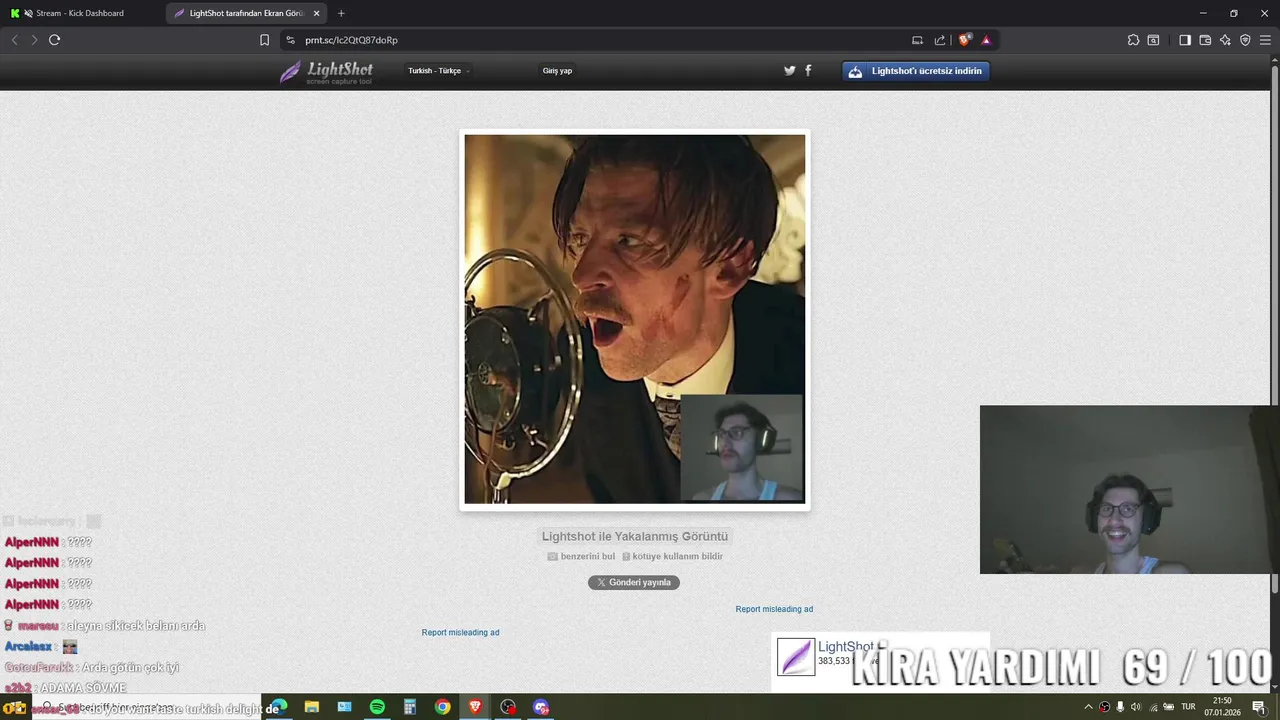Open Calculator from the taskbar

pyautogui.click(x=410, y=707)
